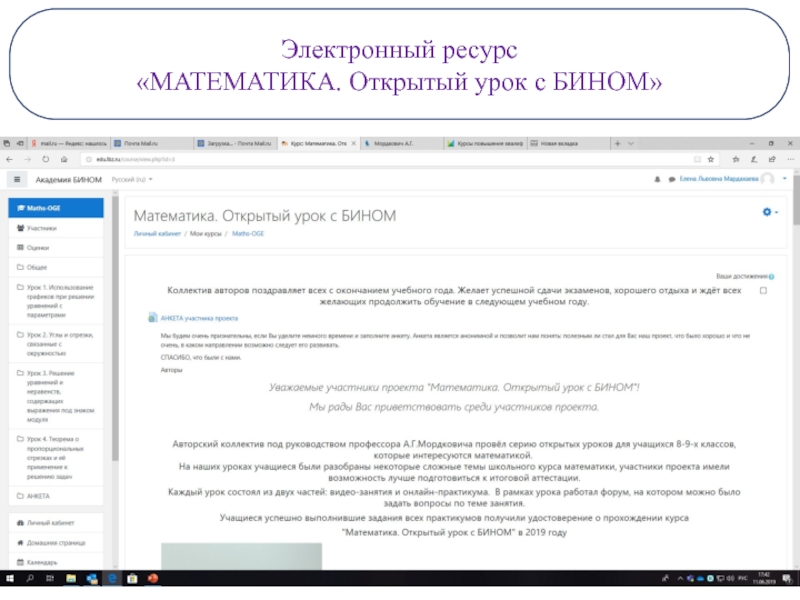Screen dimensions: 800x600
Task: Click the browser forward arrow
Action: [28, 159]
